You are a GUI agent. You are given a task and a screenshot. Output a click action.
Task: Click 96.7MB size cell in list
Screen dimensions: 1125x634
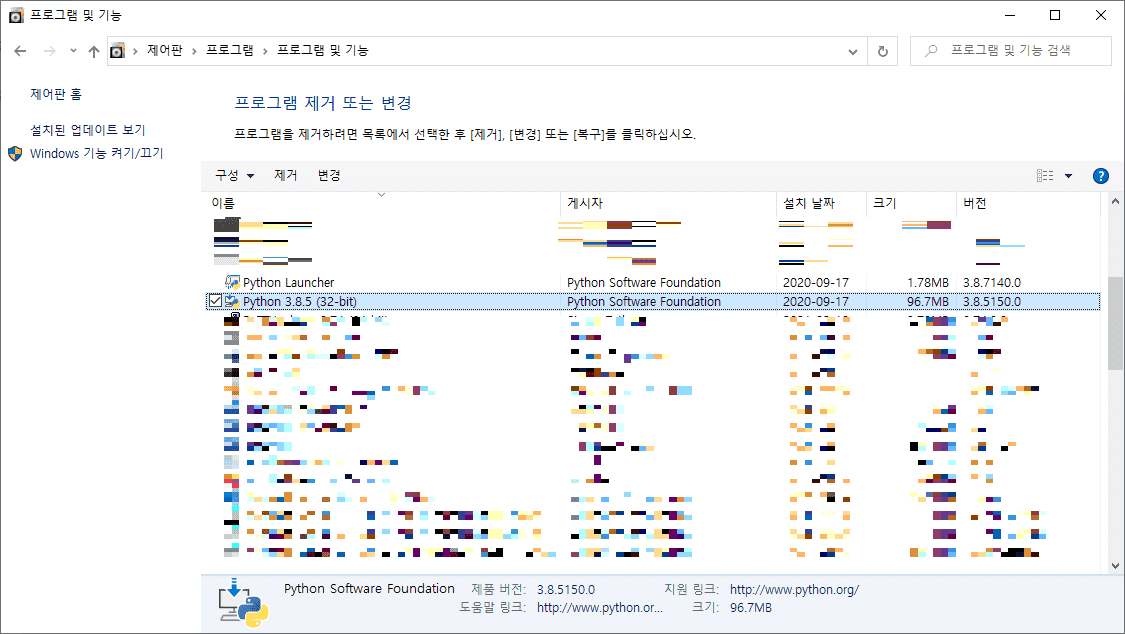click(x=928, y=301)
